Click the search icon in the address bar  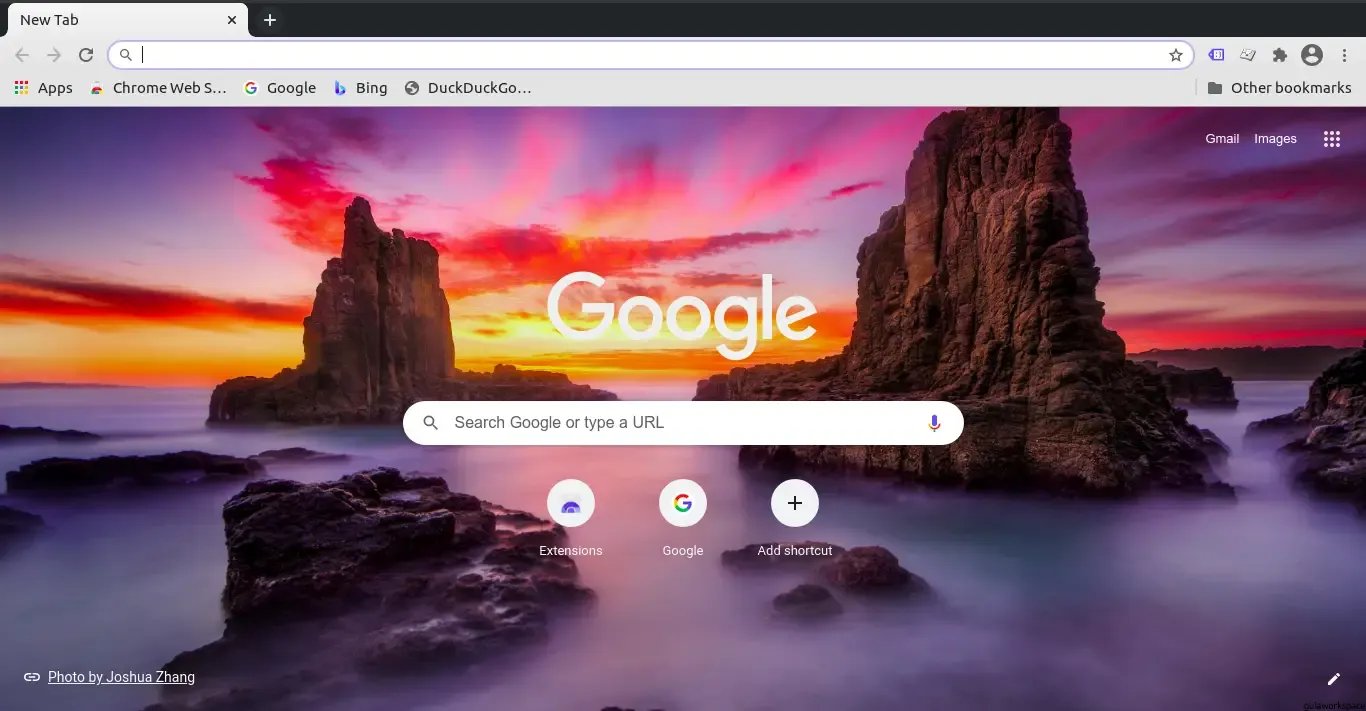pyautogui.click(x=125, y=55)
